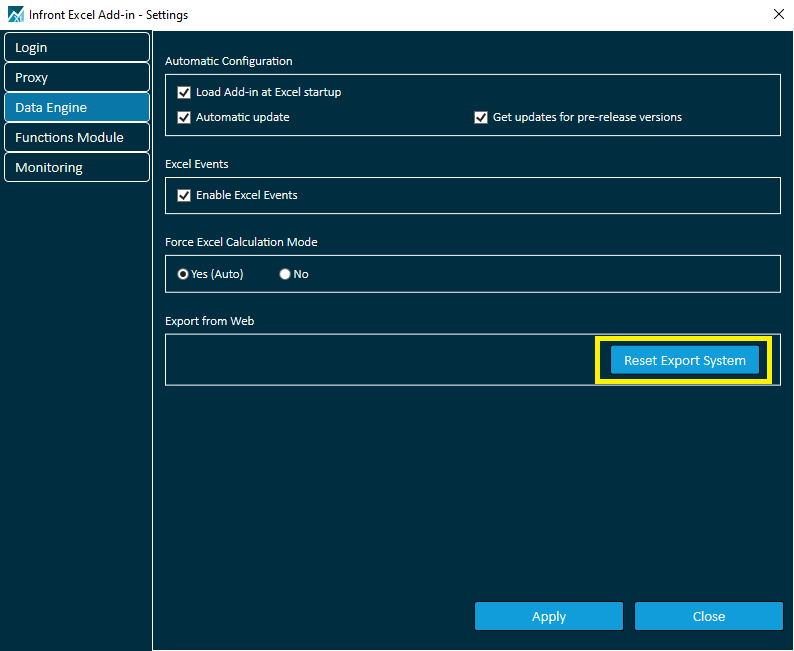
Task: Switch to the Proxy tab
Action: click(x=76, y=78)
